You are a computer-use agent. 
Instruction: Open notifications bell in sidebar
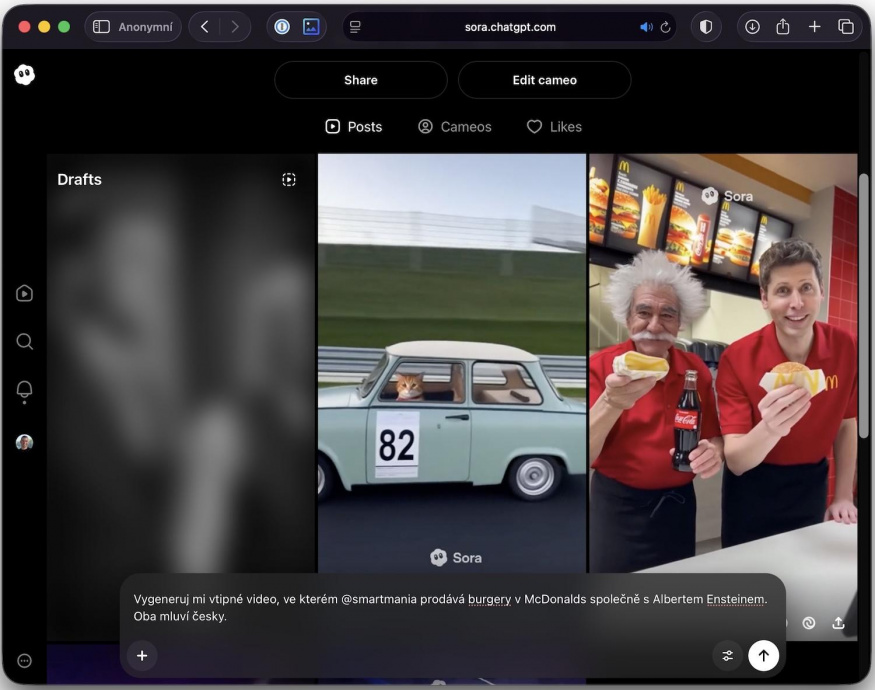pos(25,391)
